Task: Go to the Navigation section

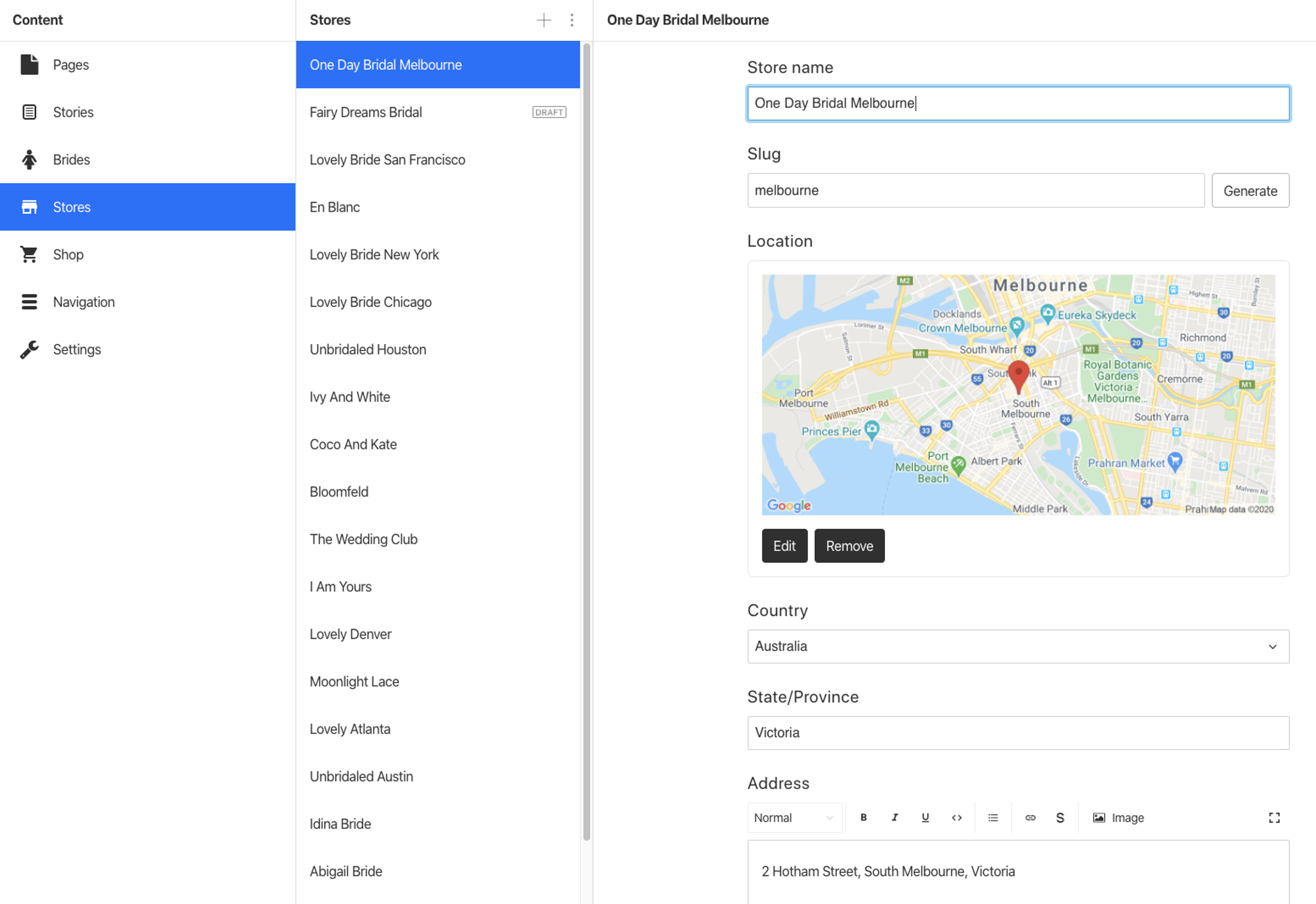Action: (x=84, y=302)
